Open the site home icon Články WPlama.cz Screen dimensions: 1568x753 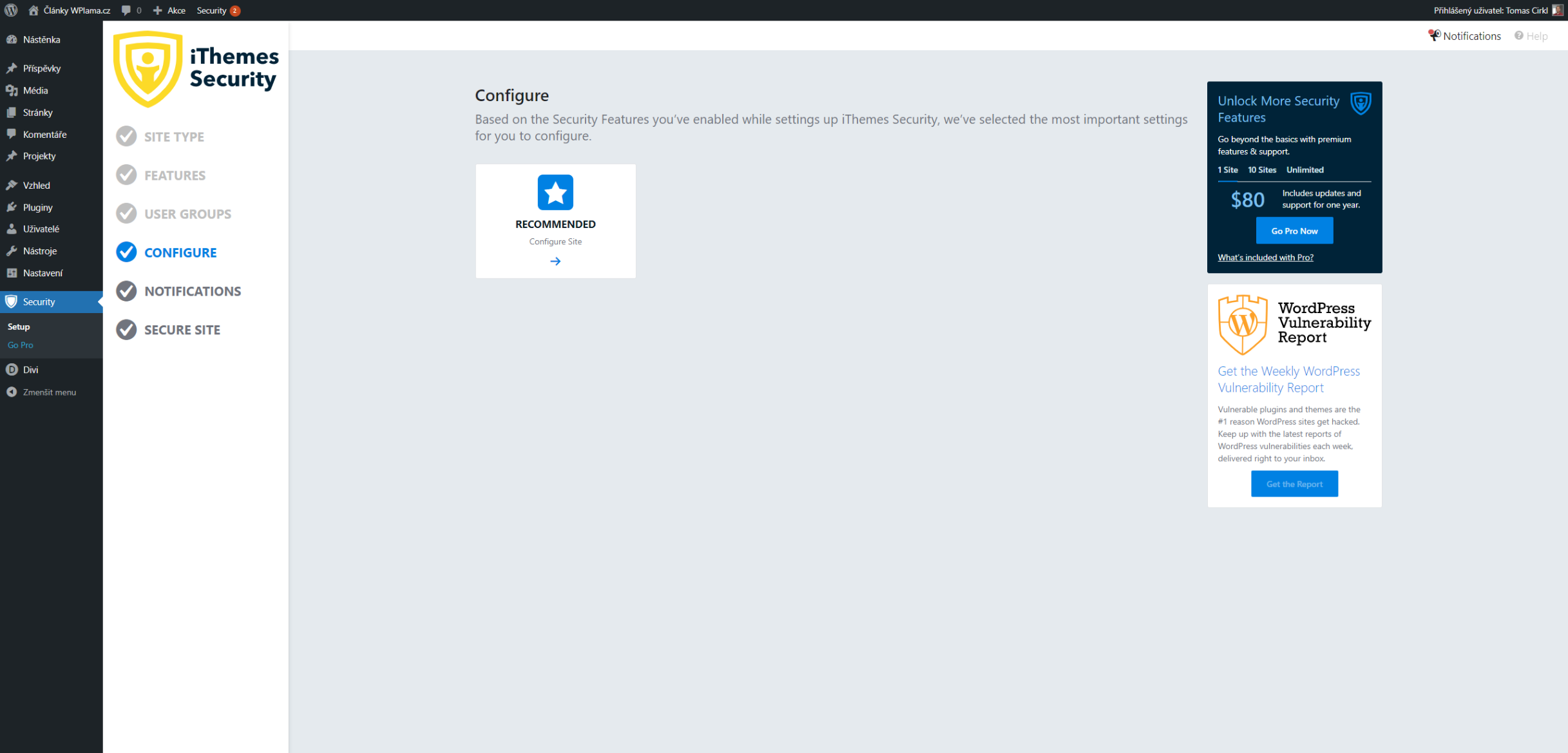point(33,10)
